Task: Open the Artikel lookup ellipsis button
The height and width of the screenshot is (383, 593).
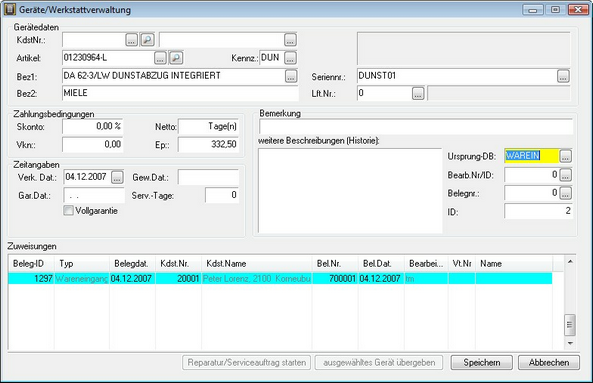Action: [160, 58]
